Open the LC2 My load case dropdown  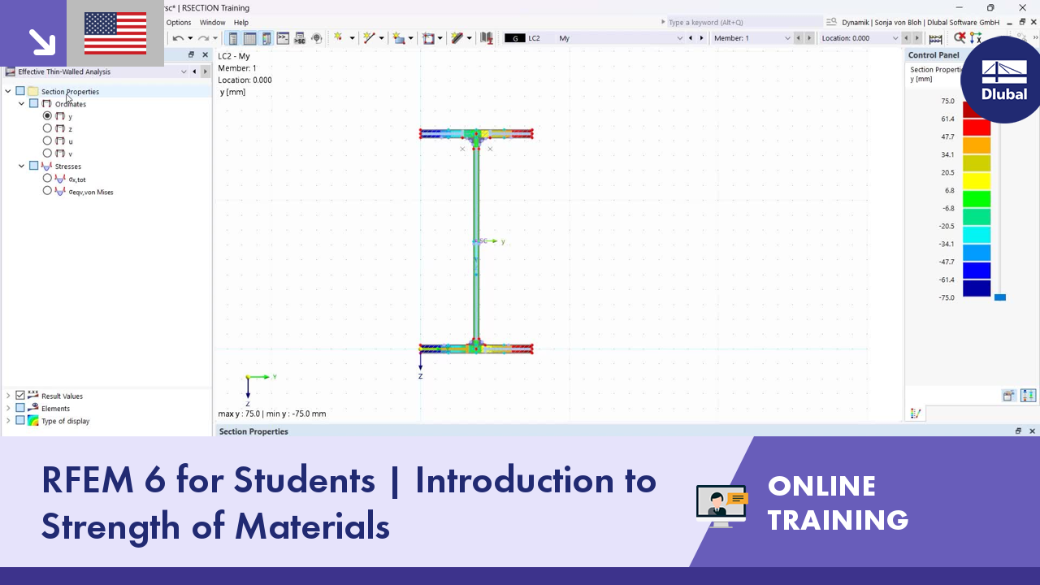pyautogui.click(x=679, y=38)
